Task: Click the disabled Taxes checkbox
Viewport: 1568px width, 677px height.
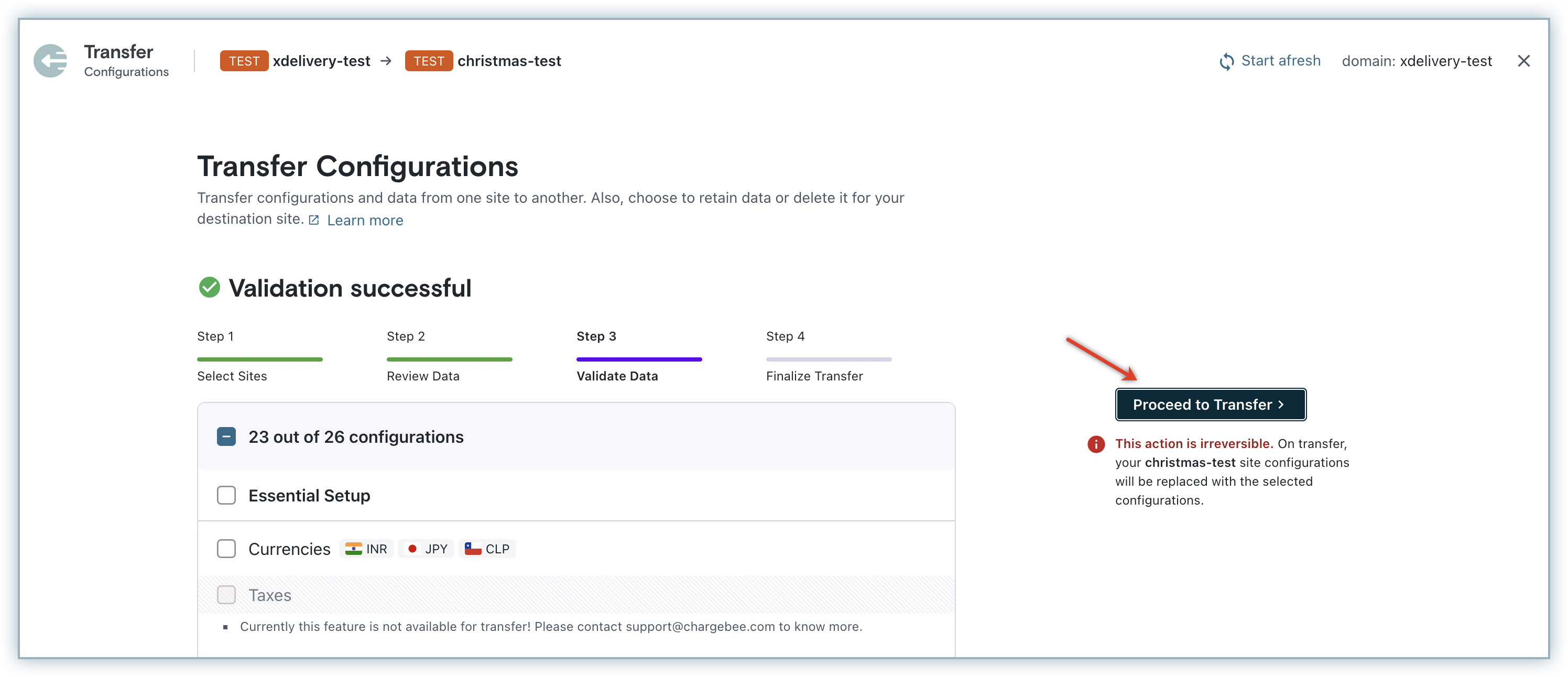Action: tap(226, 595)
